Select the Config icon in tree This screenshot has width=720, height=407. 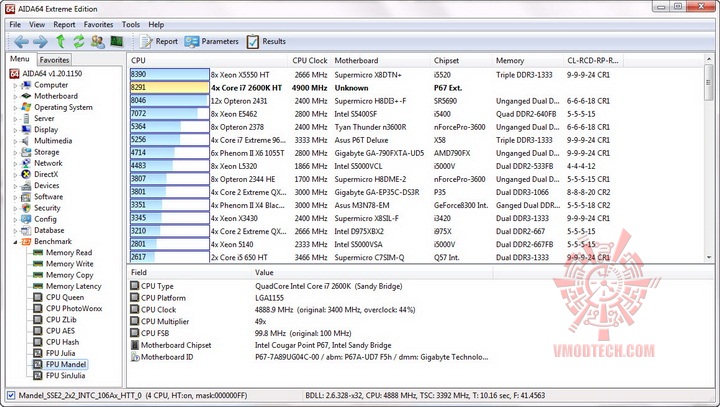(x=26, y=219)
